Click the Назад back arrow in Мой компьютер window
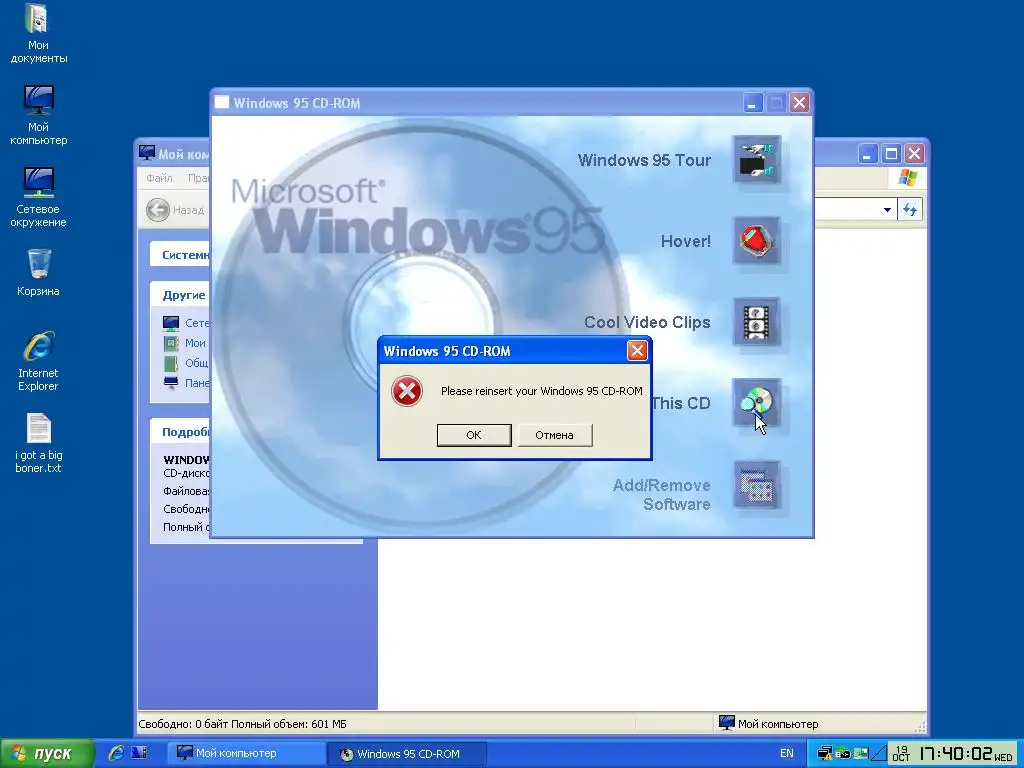This screenshot has width=1024, height=768. 157,210
